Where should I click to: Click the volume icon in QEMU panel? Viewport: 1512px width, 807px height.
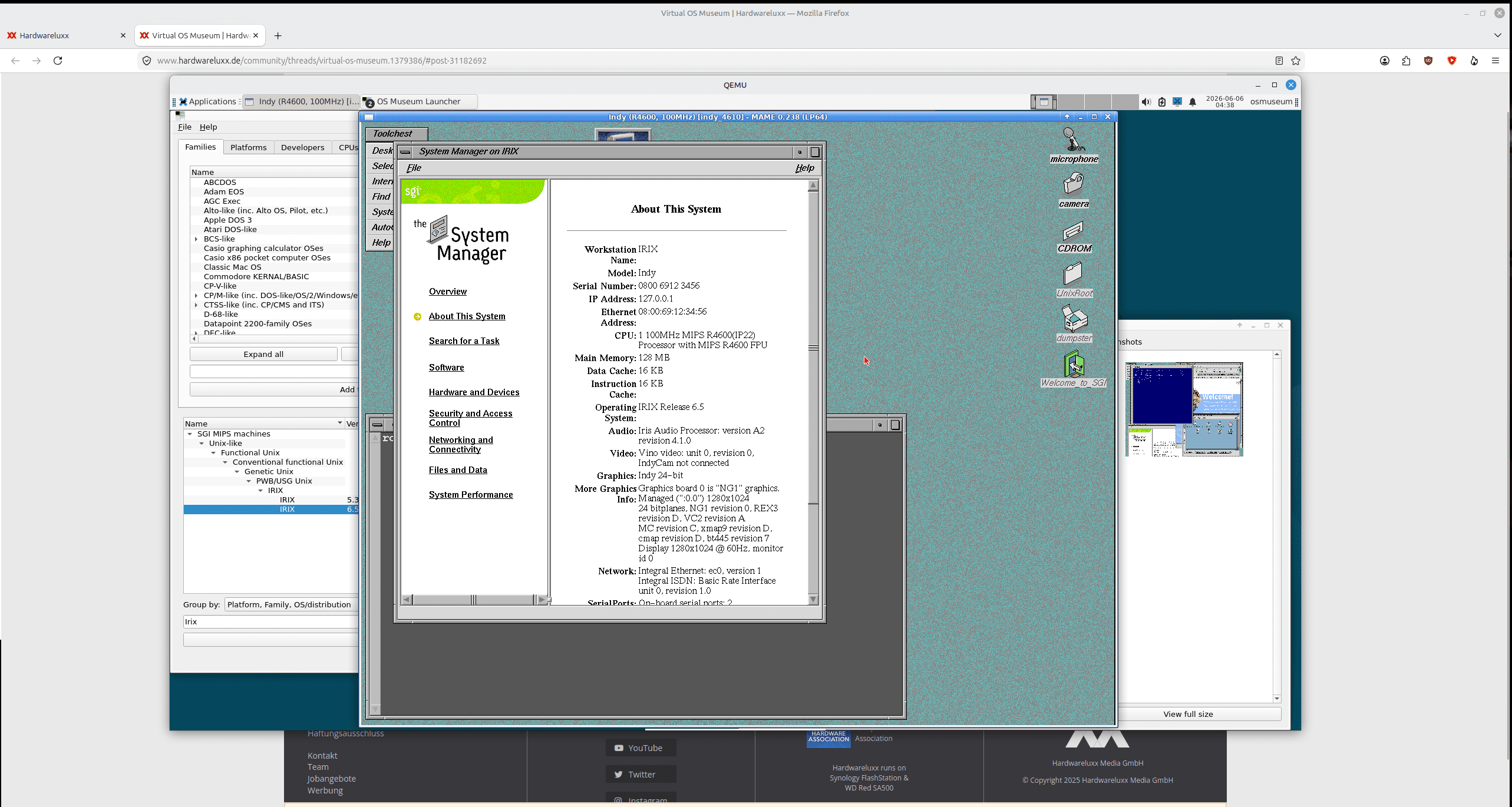(x=1145, y=102)
